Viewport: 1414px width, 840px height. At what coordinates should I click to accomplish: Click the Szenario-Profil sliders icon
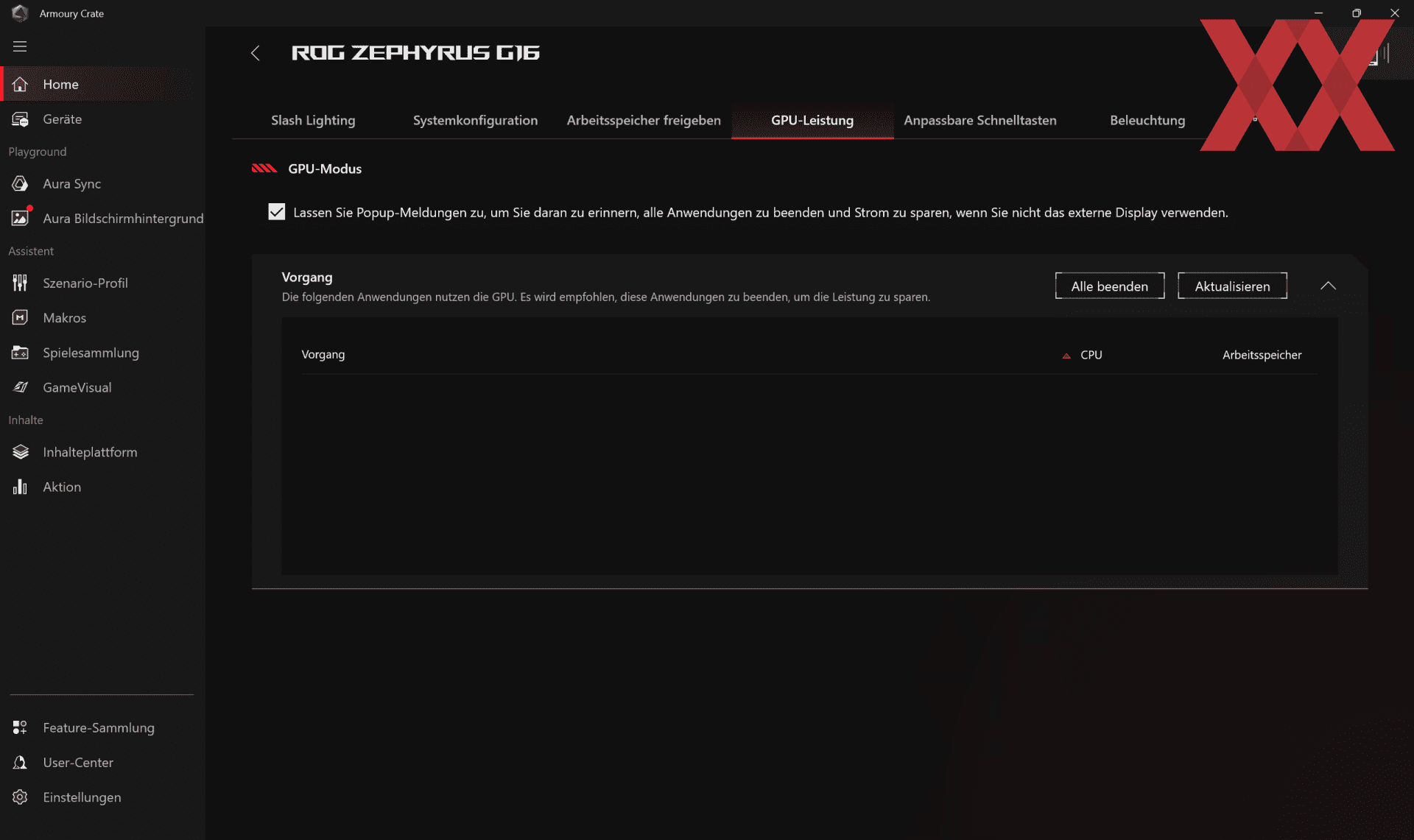(20, 283)
